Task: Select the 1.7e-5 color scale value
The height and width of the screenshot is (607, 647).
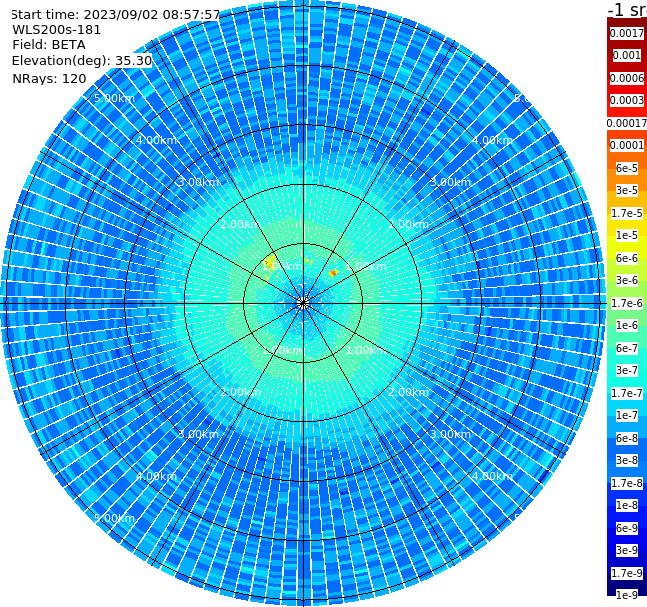Action: tap(627, 213)
